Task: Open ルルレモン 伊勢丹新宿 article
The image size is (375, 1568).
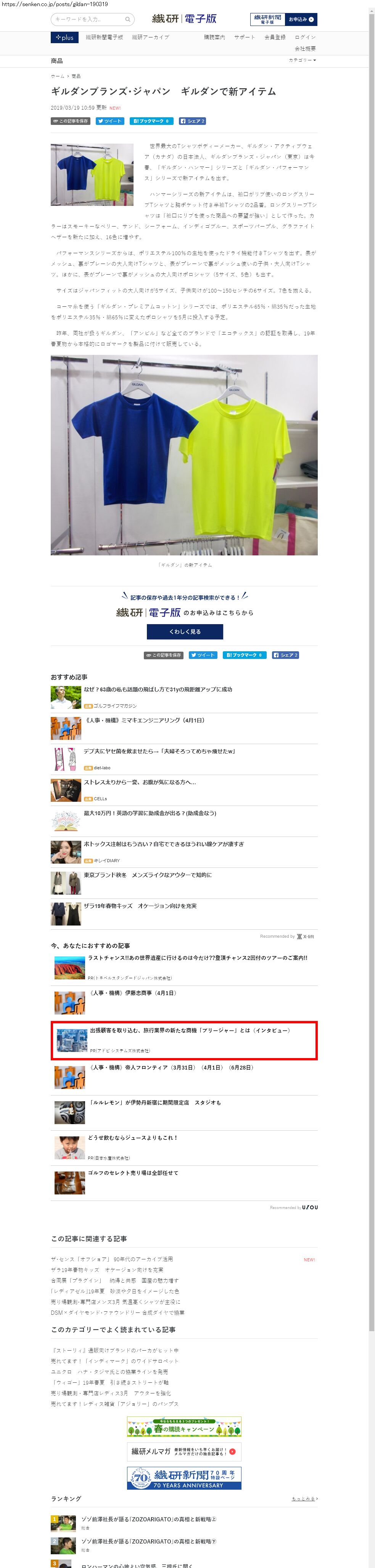Action: (x=155, y=1102)
